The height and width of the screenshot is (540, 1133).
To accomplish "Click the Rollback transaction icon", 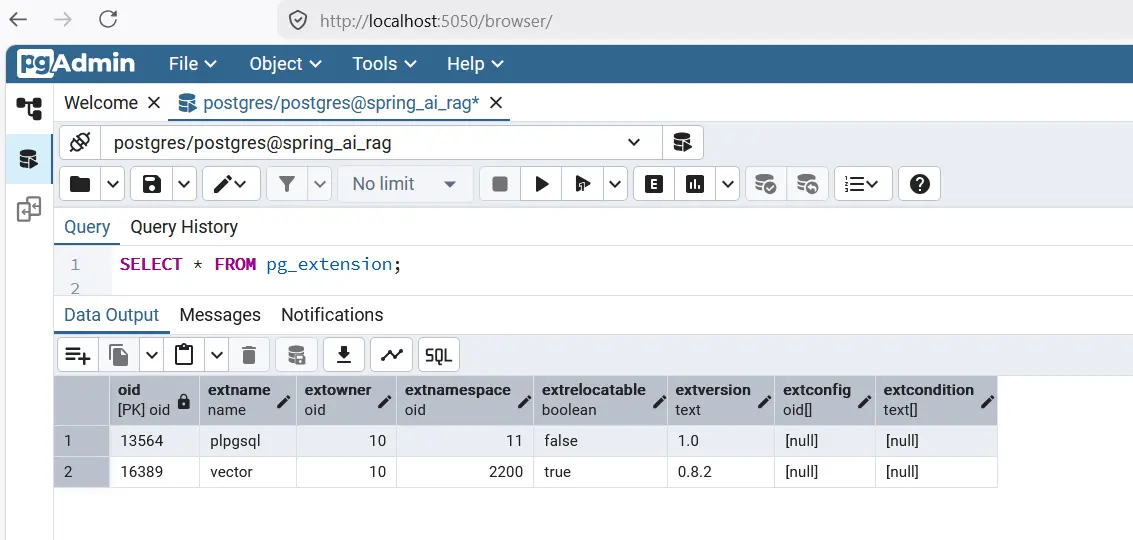I will pyautogui.click(x=807, y=184).
